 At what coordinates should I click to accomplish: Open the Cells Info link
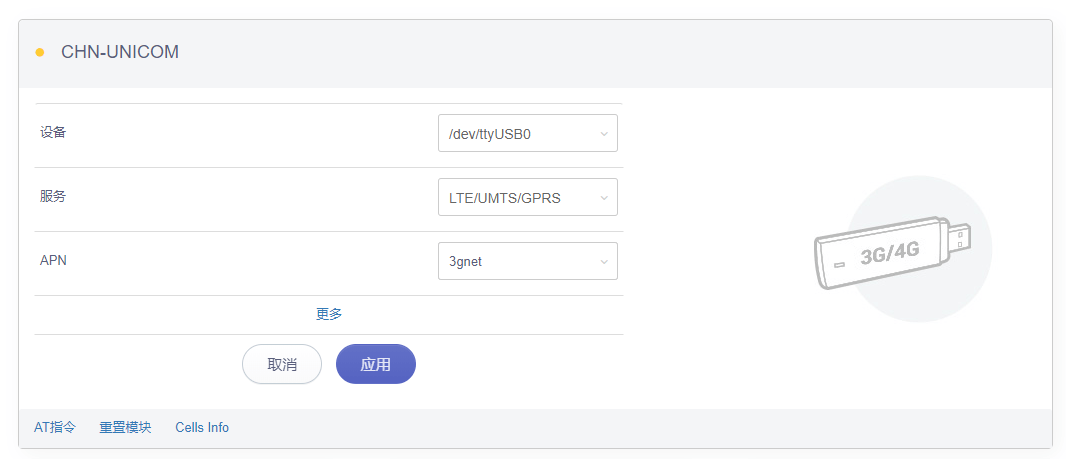pyautogui.click(x=202, y=427)
